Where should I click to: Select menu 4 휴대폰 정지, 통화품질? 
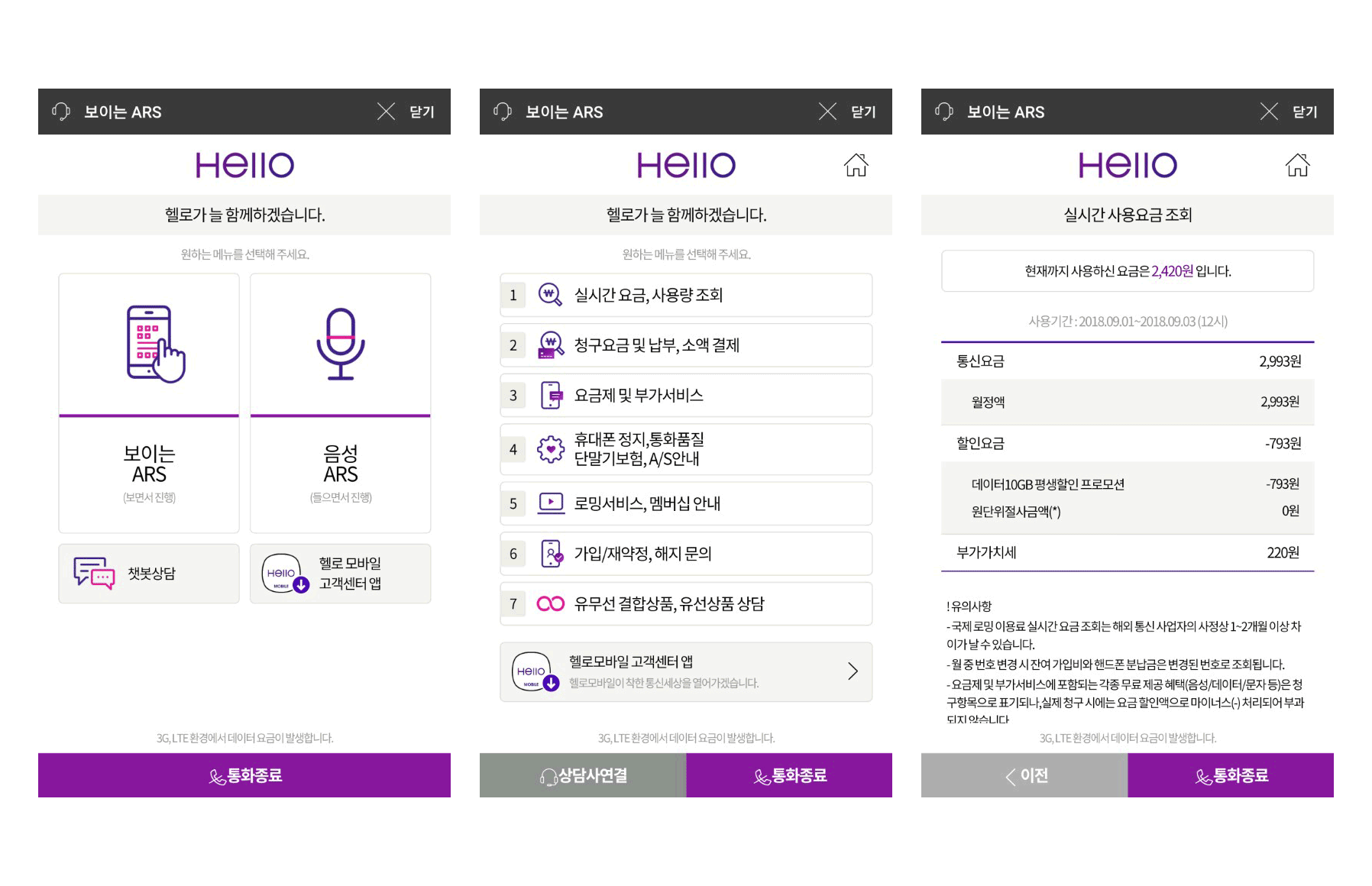point(686,449)
